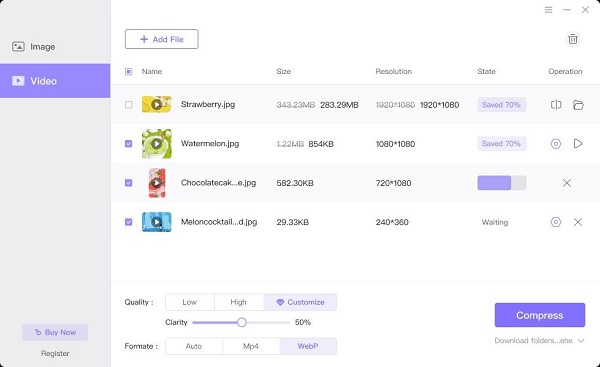The height and width of the screenshot is (367, 600).
Task: Uncheck the Watermelon.jpg checkbox
Action: [129, 144]
